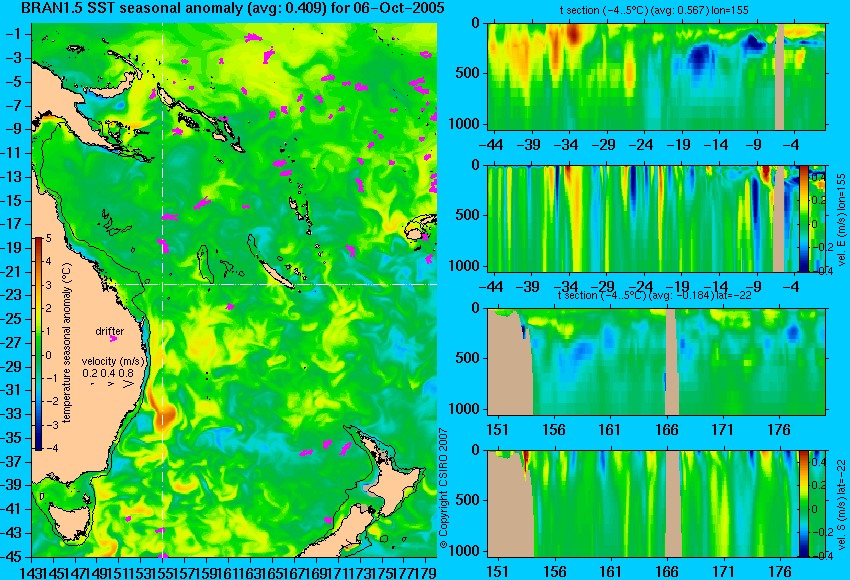Click the BRAN1.5 SST seasonal anomaly title
Viewport: 850px width, 580px height.
click(233, 8)
